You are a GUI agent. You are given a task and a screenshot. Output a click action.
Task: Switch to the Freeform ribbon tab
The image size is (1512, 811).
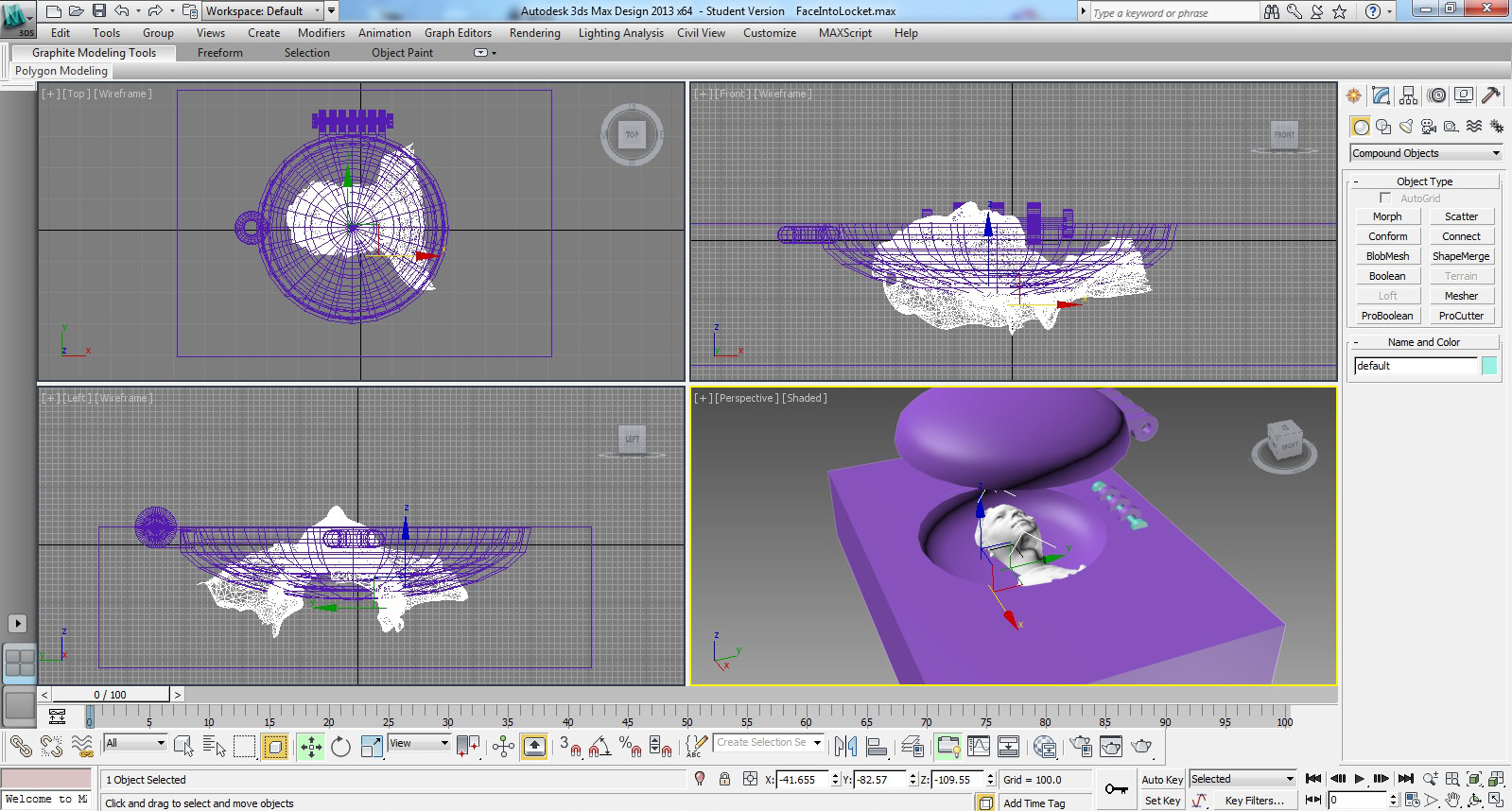220,53
